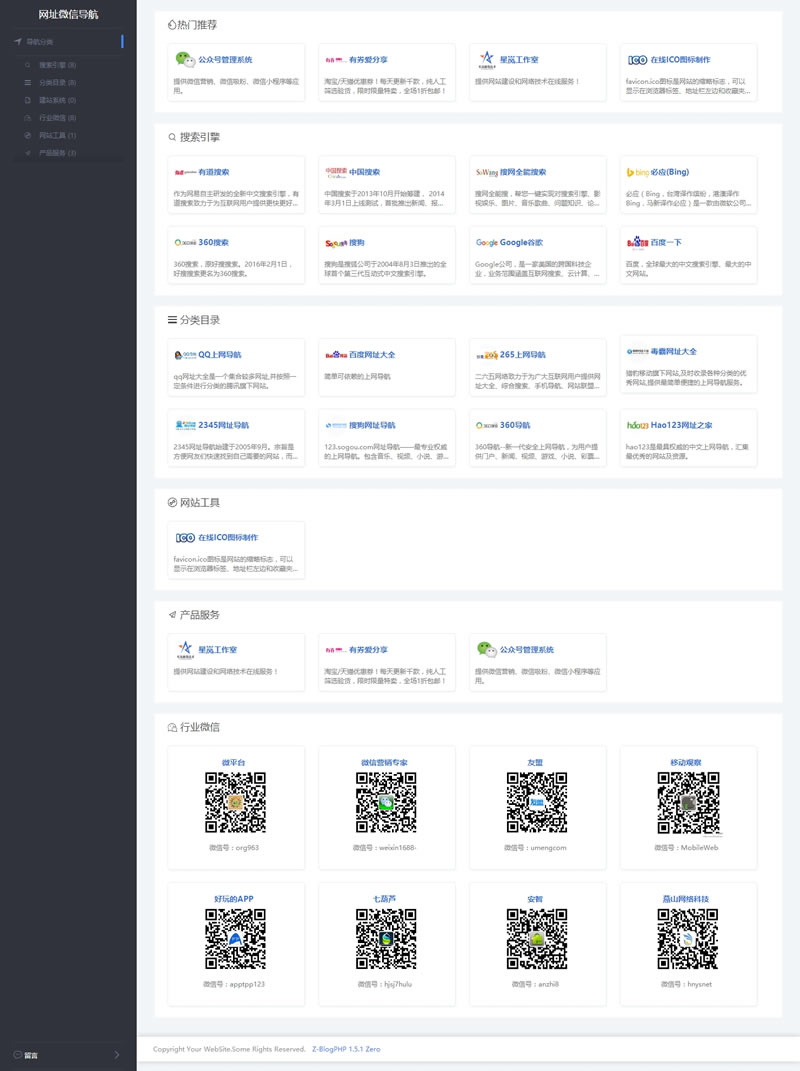The height and width of the screenshot is (1071, 800).
Task: Open the 毒霸网址大全 link
Action: (x=674, y=351)
